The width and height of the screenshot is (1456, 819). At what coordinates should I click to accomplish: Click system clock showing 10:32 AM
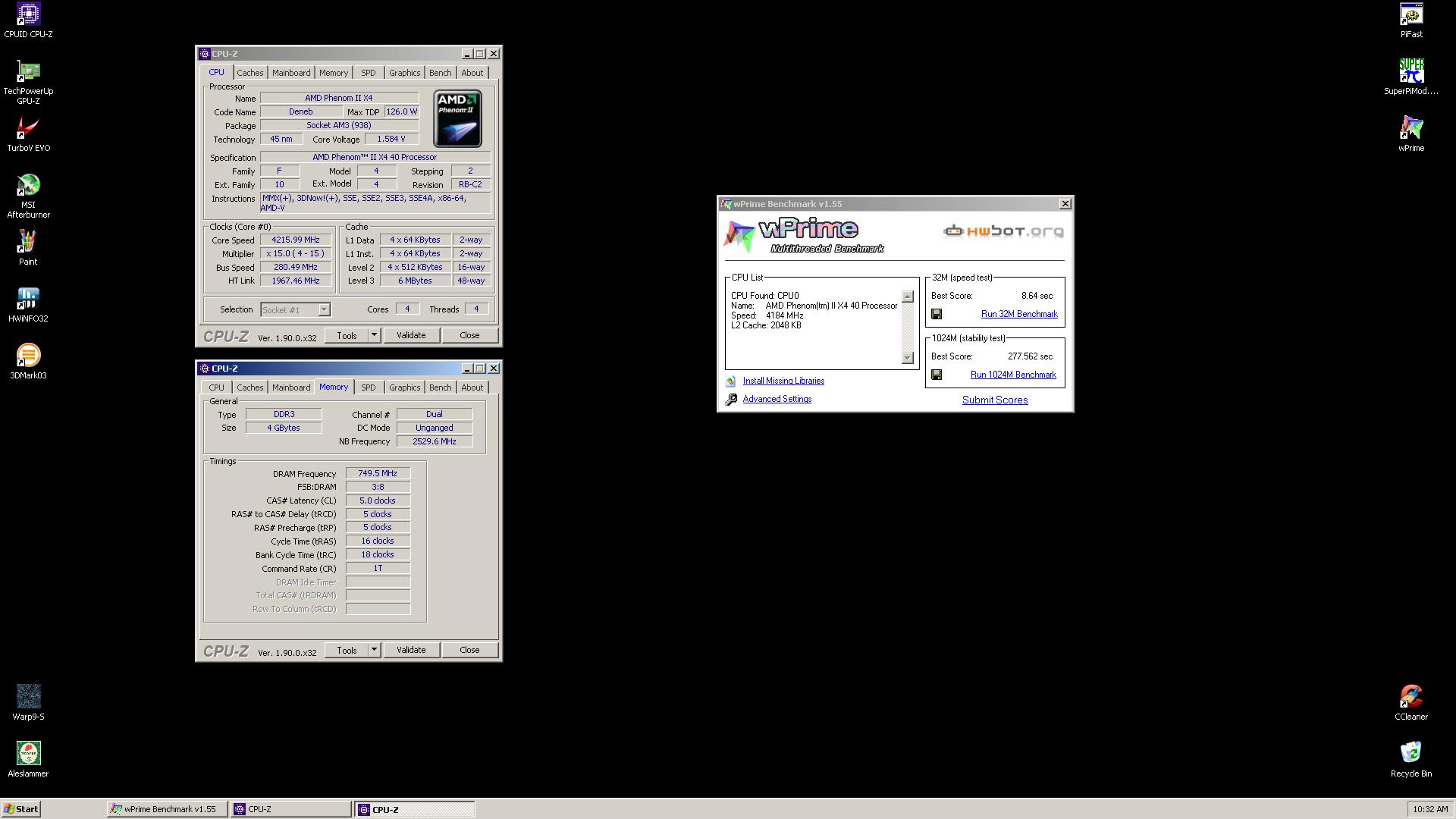(1430, 809)
